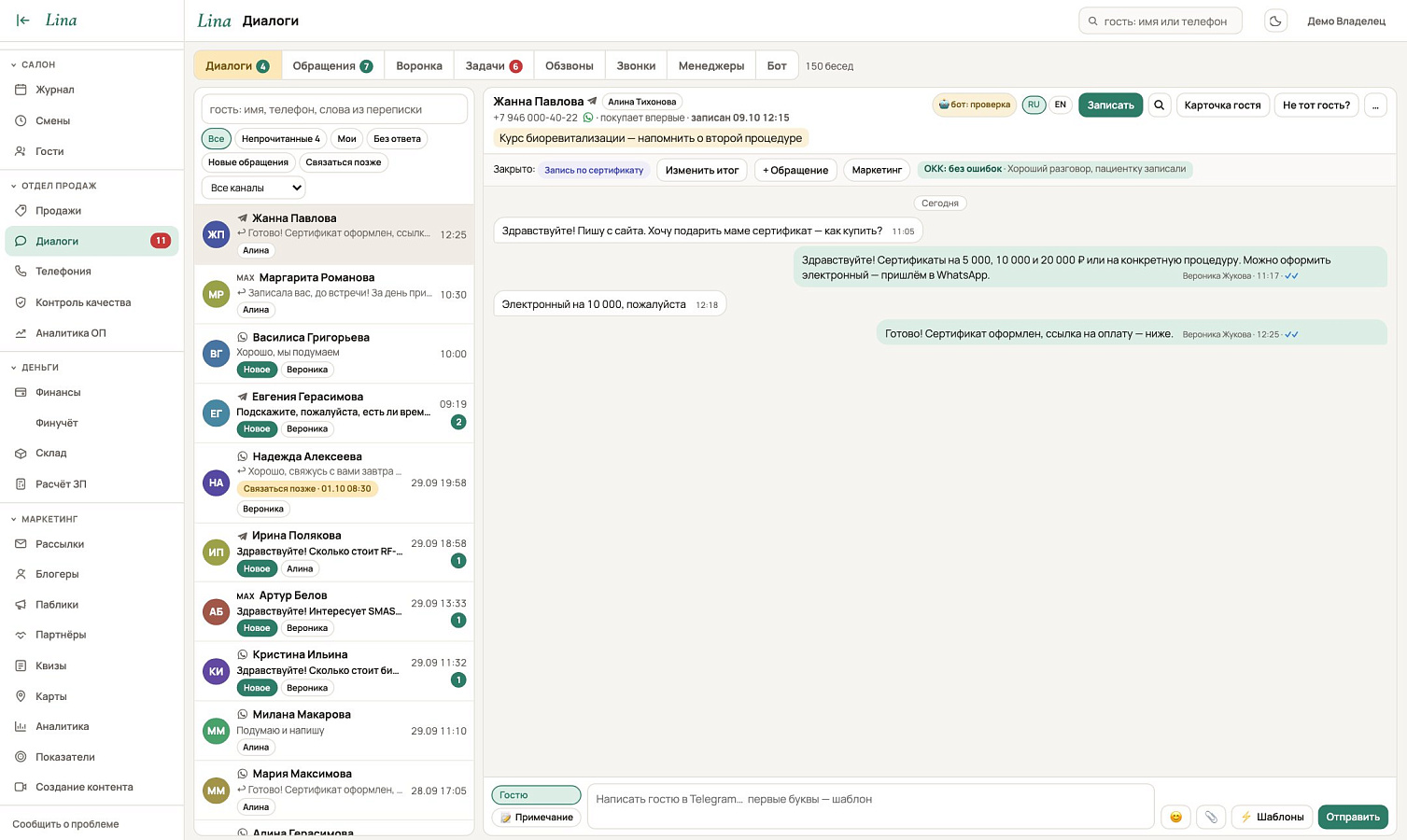The width and height of the screenshot is (1407, 840).
Task: Toggle dark mode moon icon
Action: (1275, 21)
